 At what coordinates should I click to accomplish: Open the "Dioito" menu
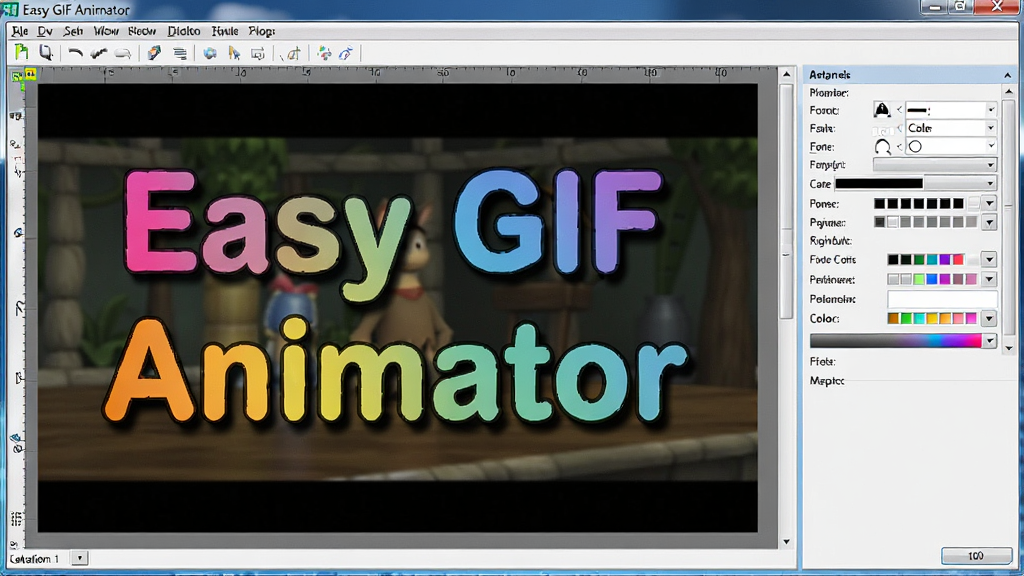tap(184, 31)
